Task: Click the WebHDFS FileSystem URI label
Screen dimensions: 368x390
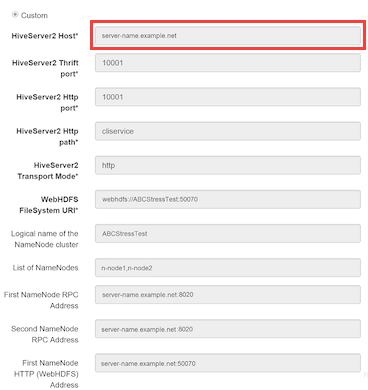Action: (49, 205)
